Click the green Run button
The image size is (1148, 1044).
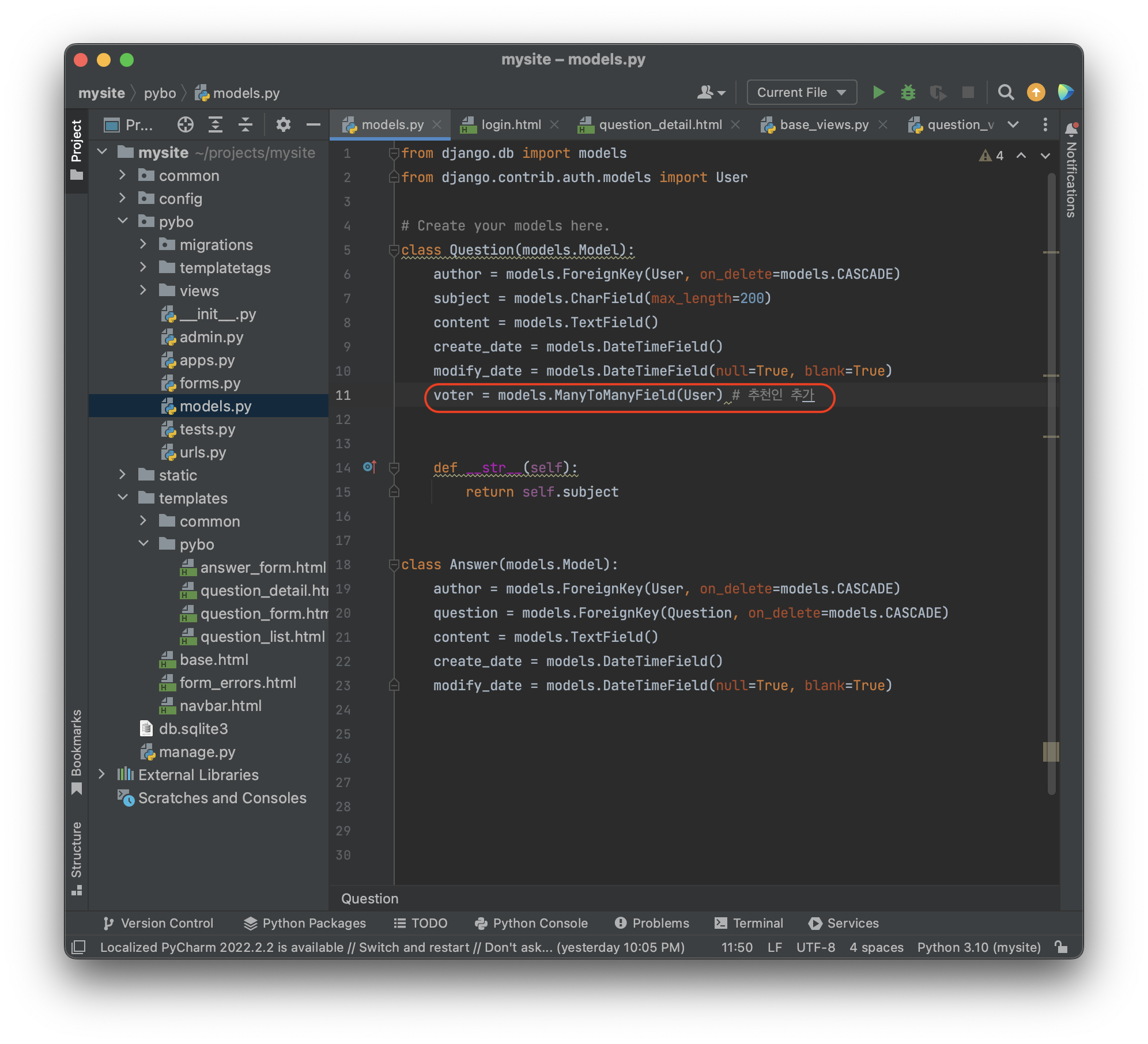tap(878, 92)
